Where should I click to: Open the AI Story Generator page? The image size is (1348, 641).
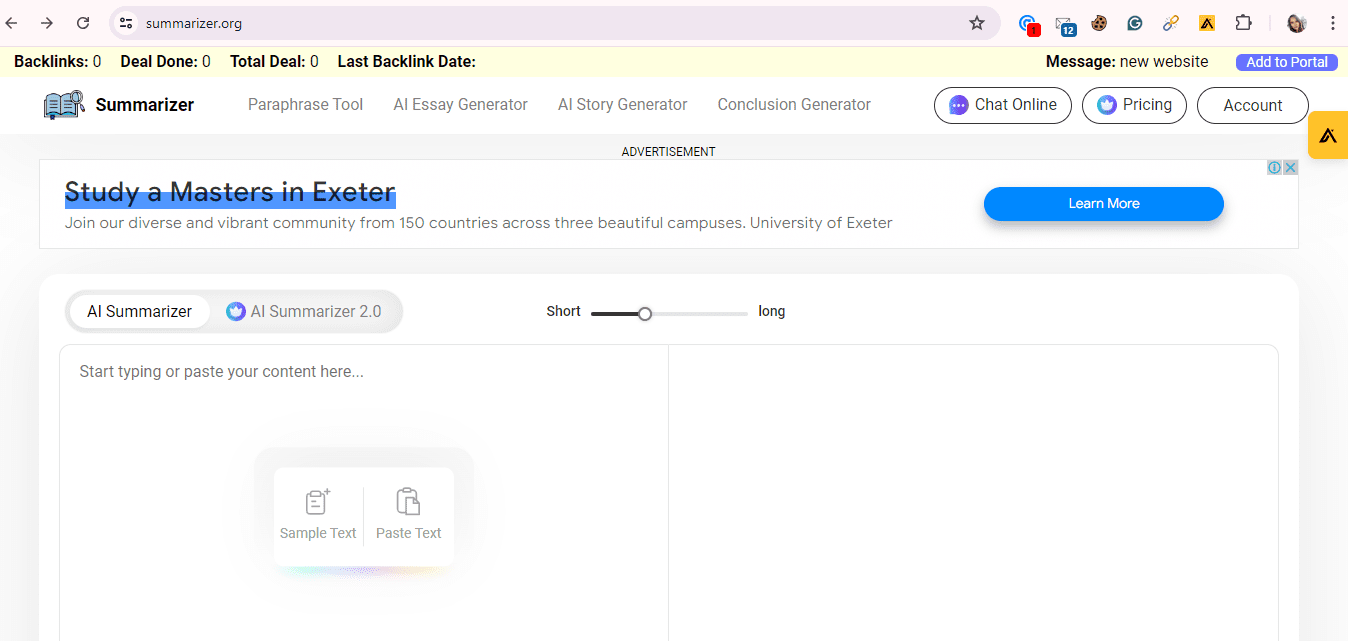coord(622,104)
